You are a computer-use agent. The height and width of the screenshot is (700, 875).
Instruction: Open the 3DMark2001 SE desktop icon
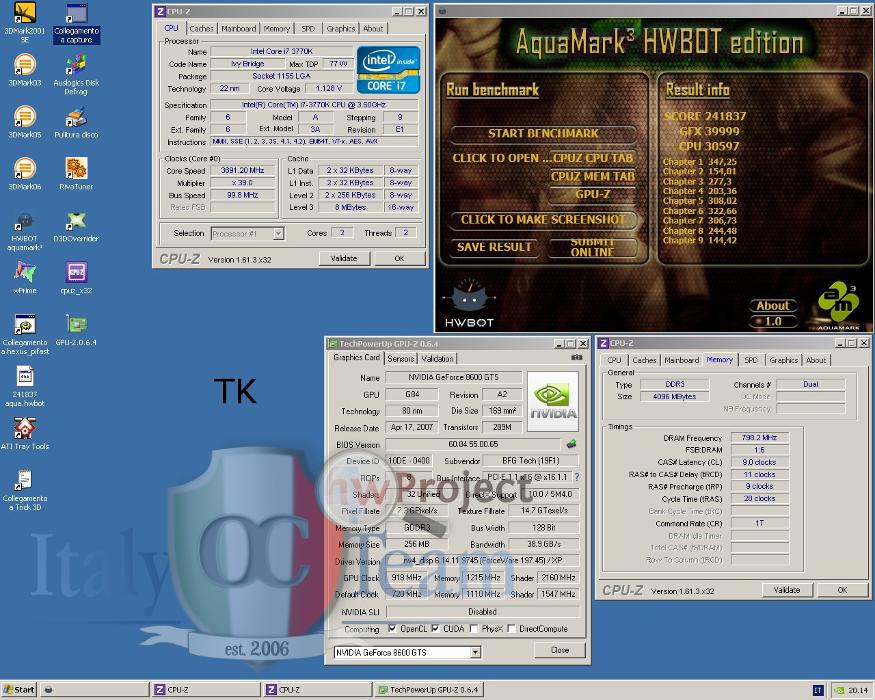click(x=24, y=22)
